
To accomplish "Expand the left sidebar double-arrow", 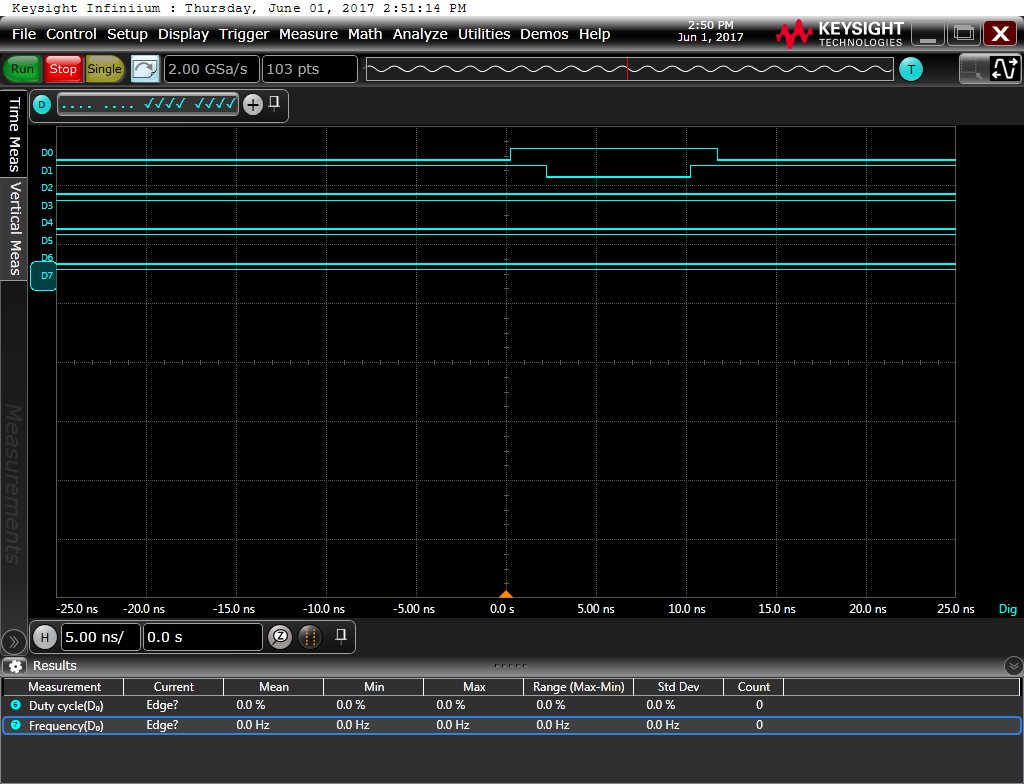I will (13, 642).
